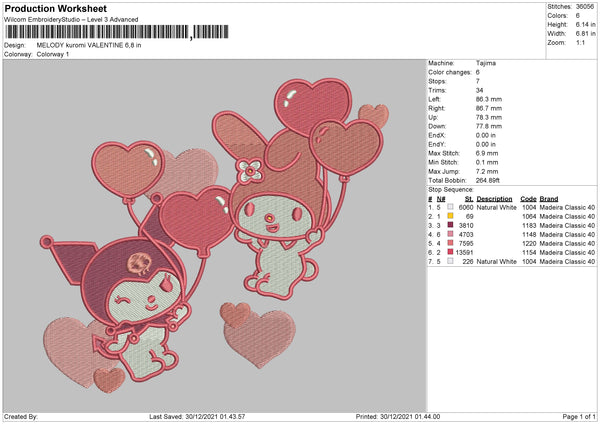Click the pink swatch for stop 4
Viewport: 600px width, 424px height.
[x=450, y=234]
